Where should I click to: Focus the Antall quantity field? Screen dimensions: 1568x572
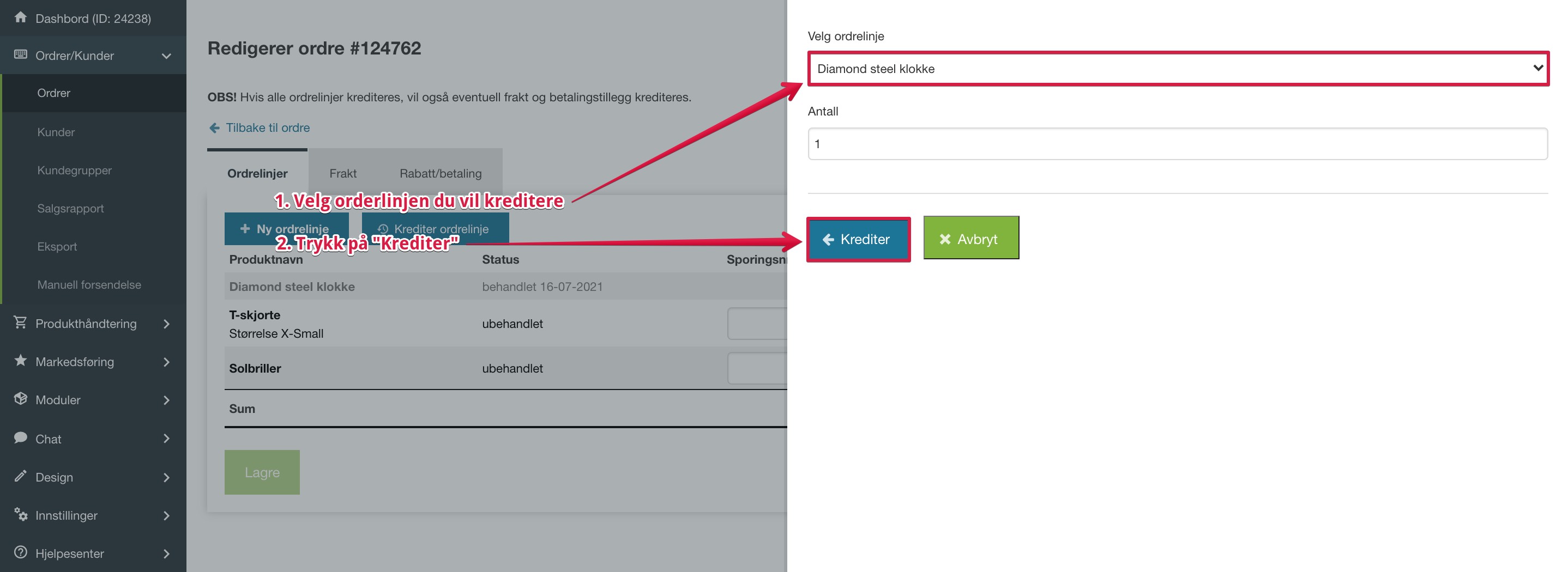1178,144
